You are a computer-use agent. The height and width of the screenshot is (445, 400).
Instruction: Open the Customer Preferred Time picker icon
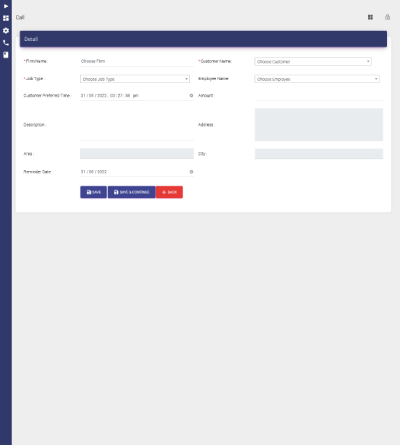point(191,95)
